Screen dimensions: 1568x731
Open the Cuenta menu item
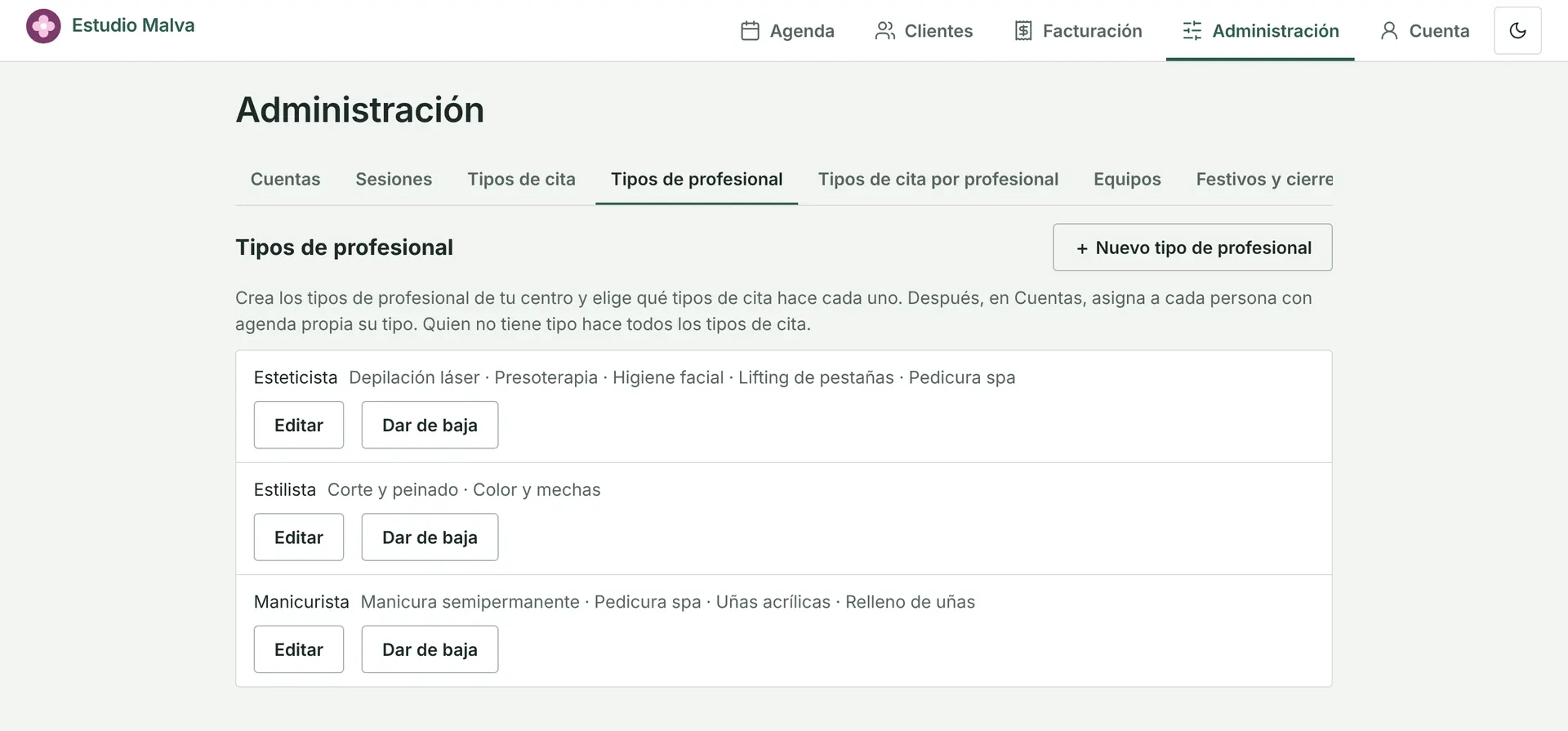pyautogui.click(x=1425, y=31)
